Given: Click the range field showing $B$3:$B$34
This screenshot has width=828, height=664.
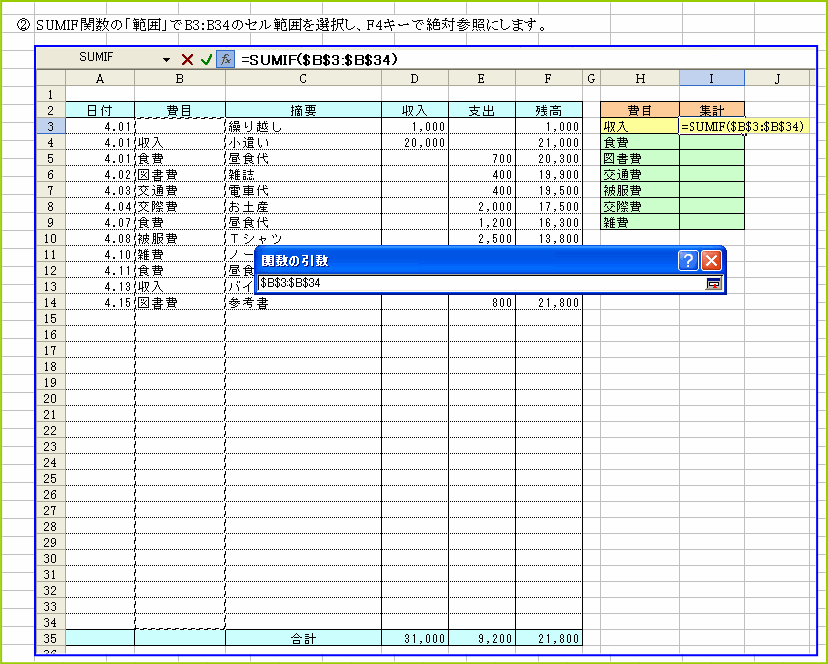Looking at the screenshot, I should (480, 284).
